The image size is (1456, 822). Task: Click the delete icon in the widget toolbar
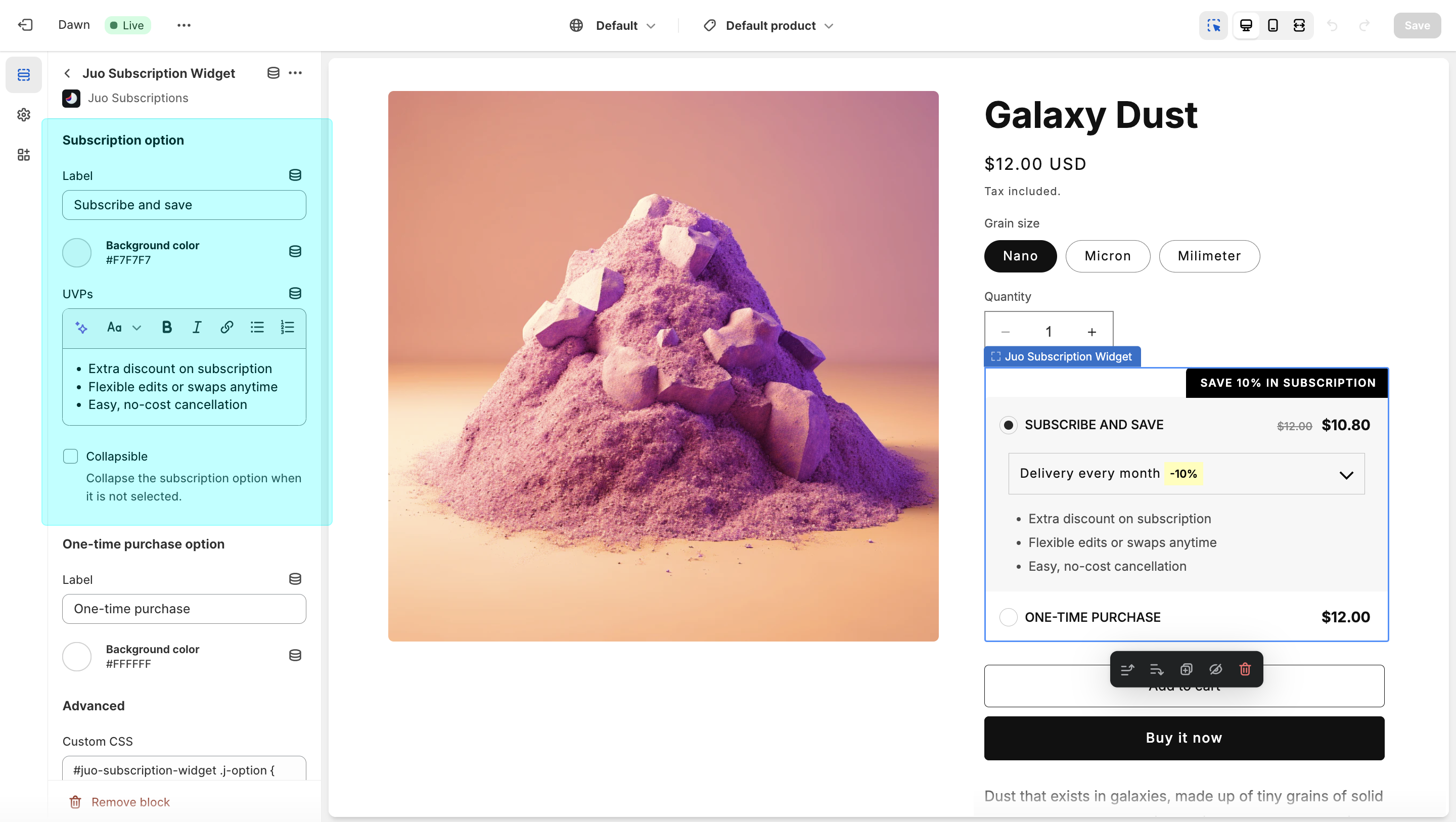point(1245,669)
